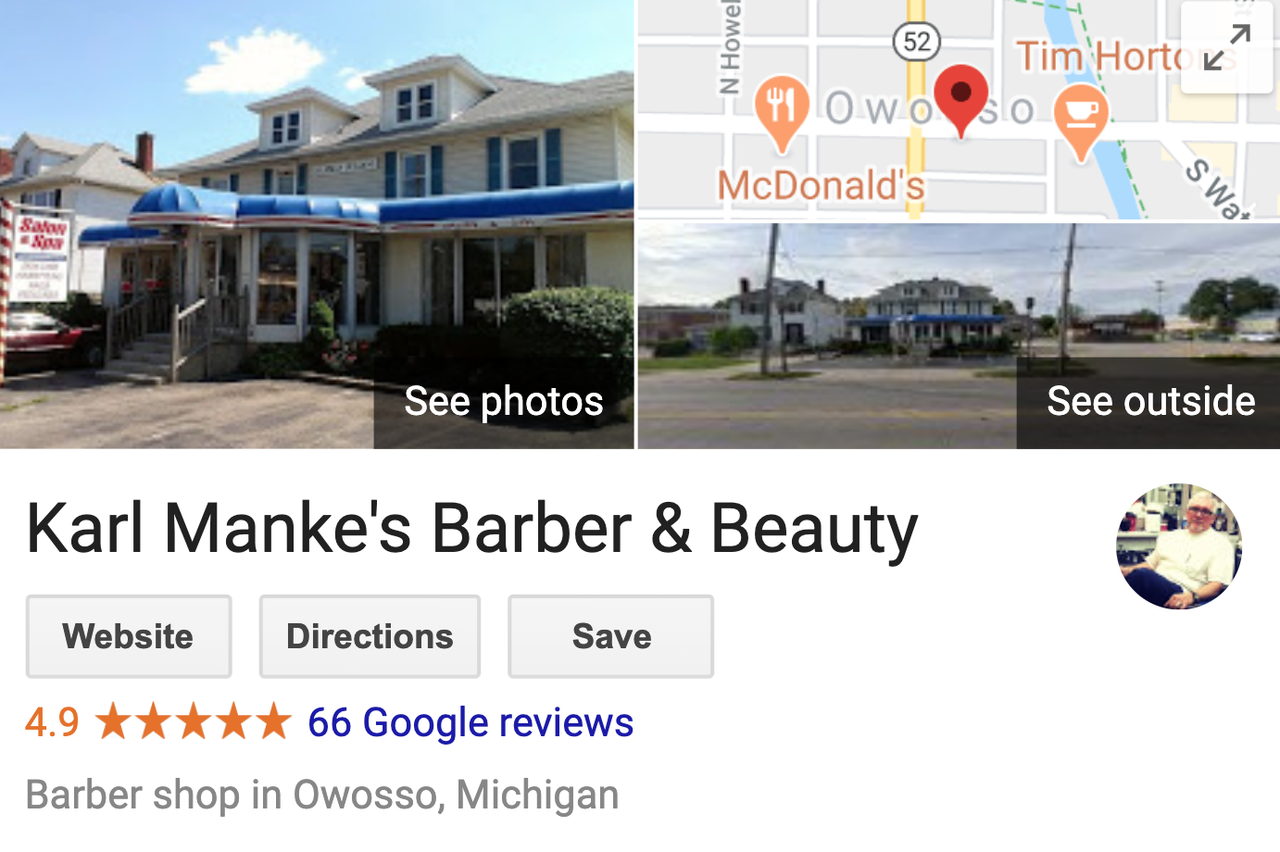
Task: Open the circular owner profile photo
Action: (x=1179, y=546)
